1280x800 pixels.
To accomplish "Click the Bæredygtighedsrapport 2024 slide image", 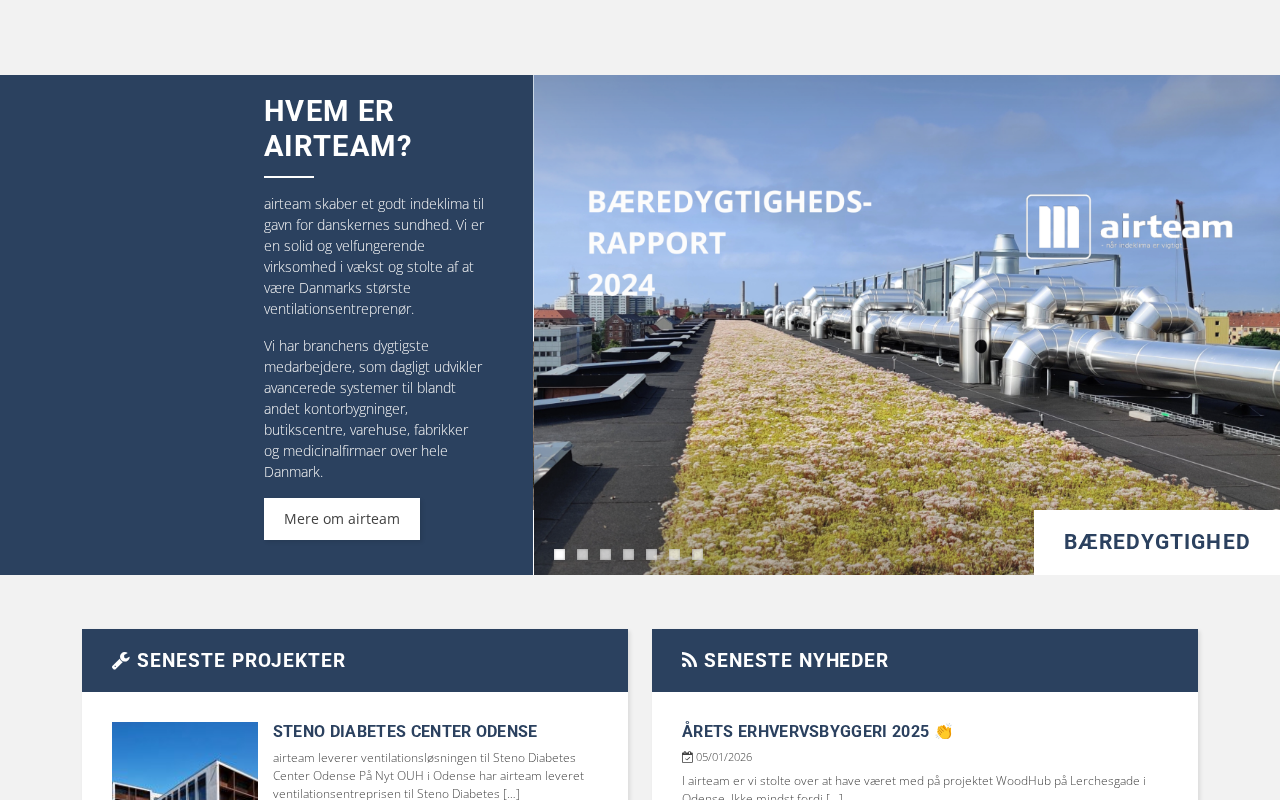I will tap(907, 325).
